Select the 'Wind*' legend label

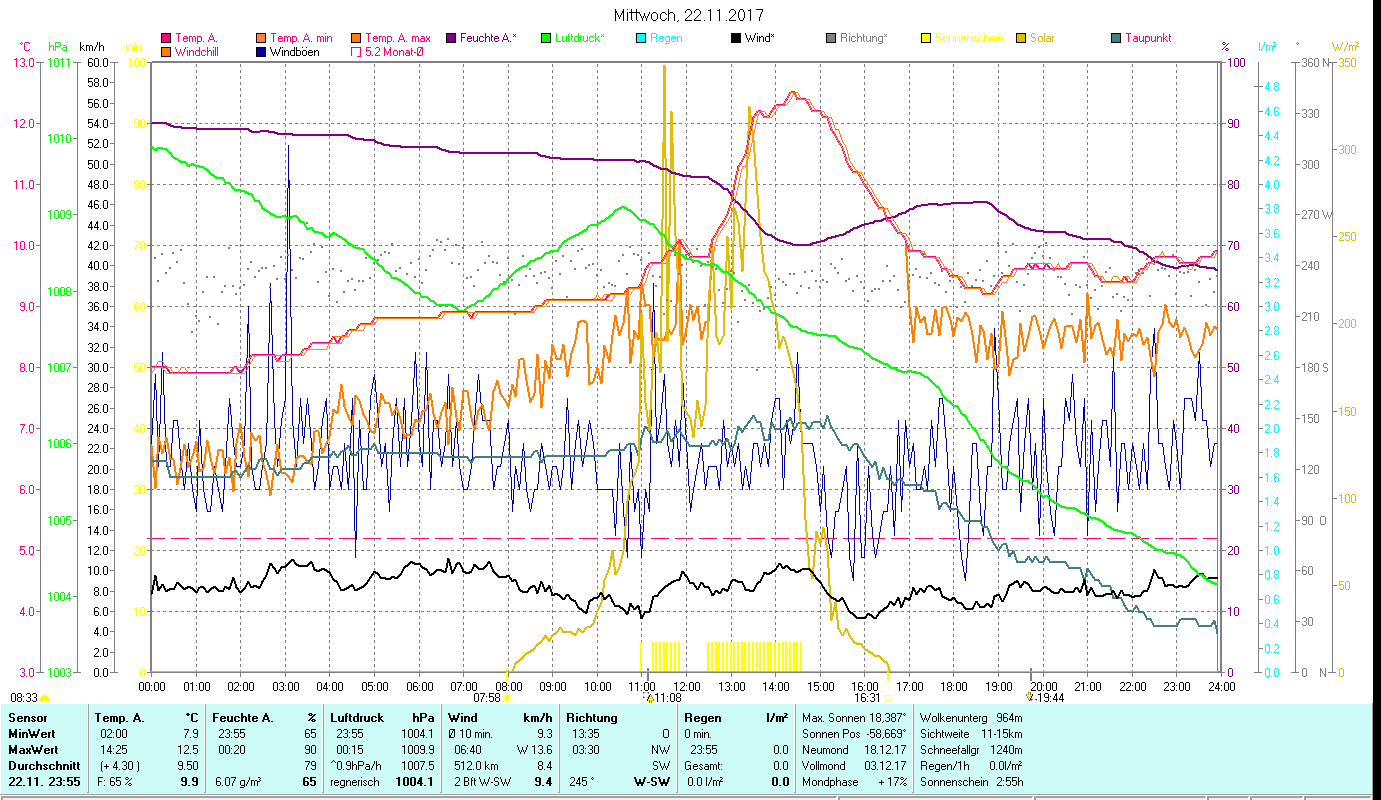click(761, 38)
